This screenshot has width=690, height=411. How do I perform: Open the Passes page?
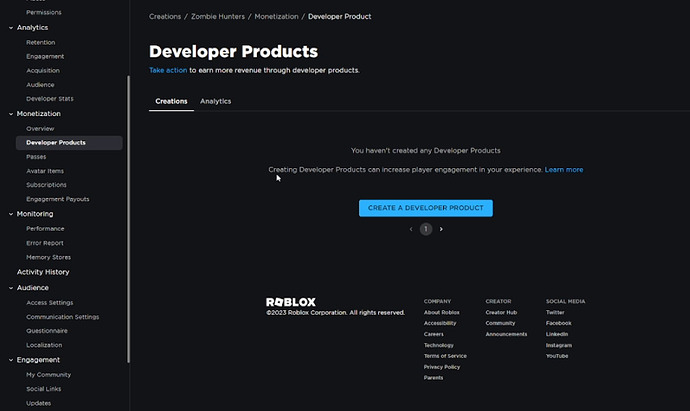click(x=36, y=157)
